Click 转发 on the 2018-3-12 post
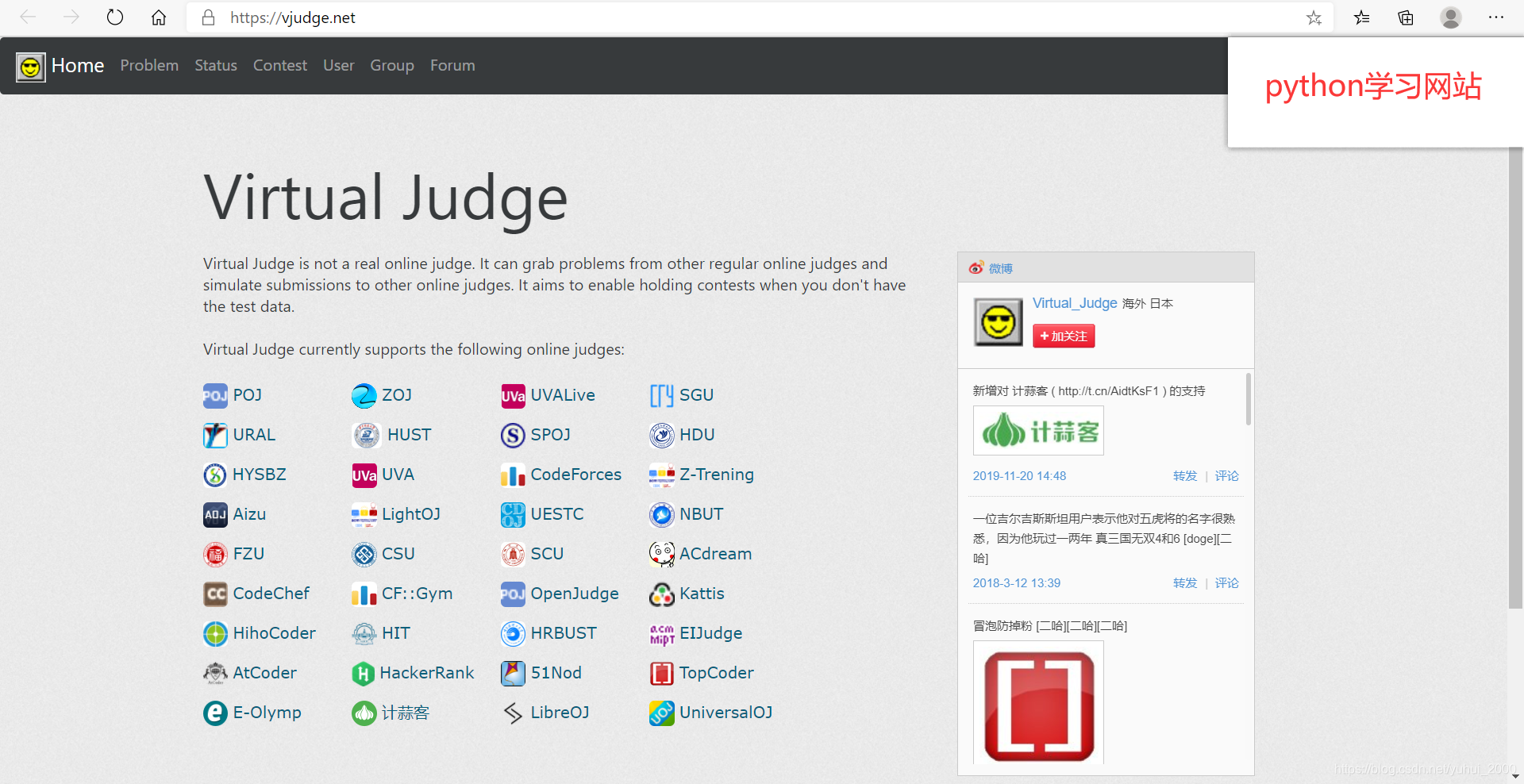The image size is (1524, 784). pyautogui.click(x=1185, y=583)
